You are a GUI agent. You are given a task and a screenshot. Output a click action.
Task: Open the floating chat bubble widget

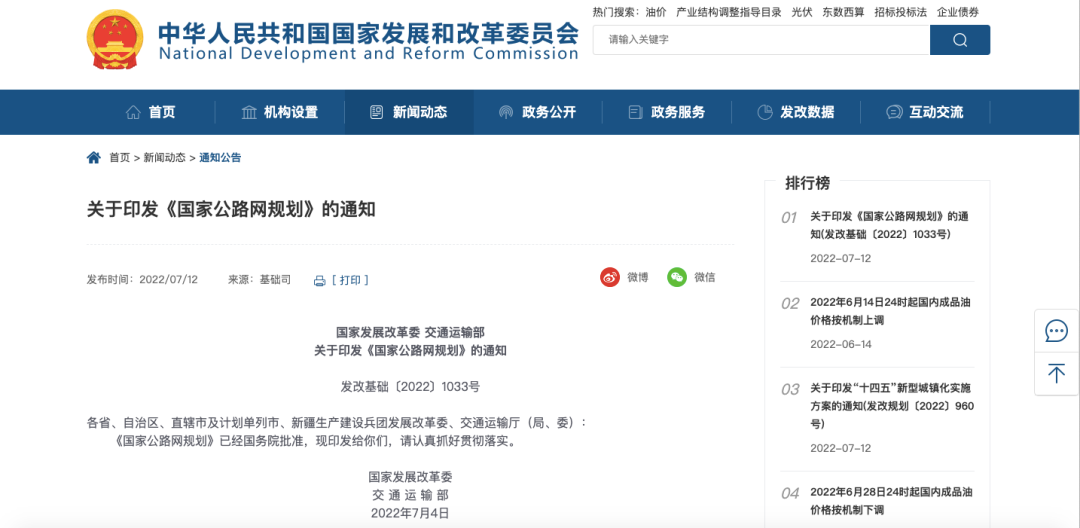click(x=1056, y=330)
